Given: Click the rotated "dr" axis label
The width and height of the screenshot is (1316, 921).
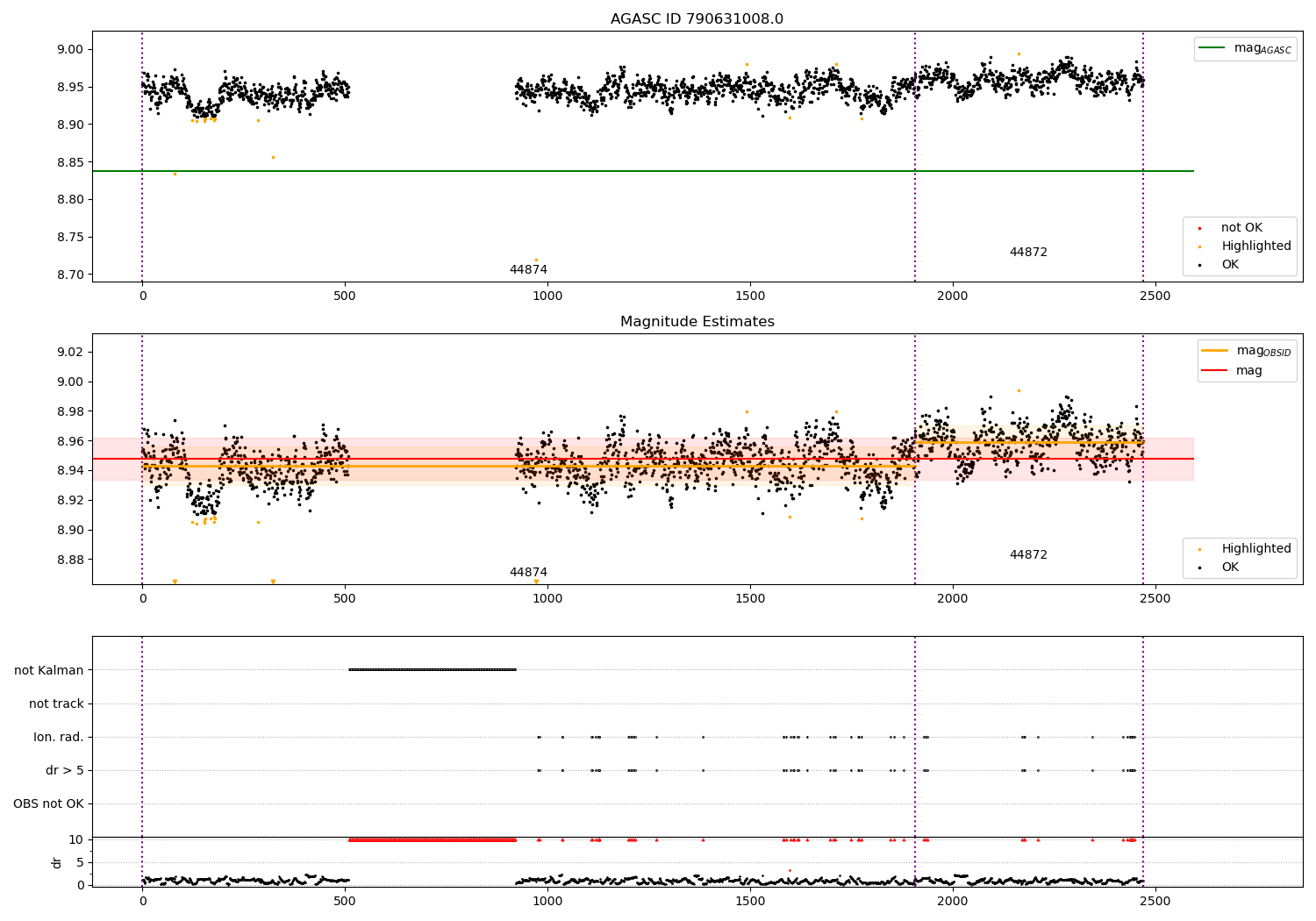Looking at the screenshot, I should coord(57,862).
